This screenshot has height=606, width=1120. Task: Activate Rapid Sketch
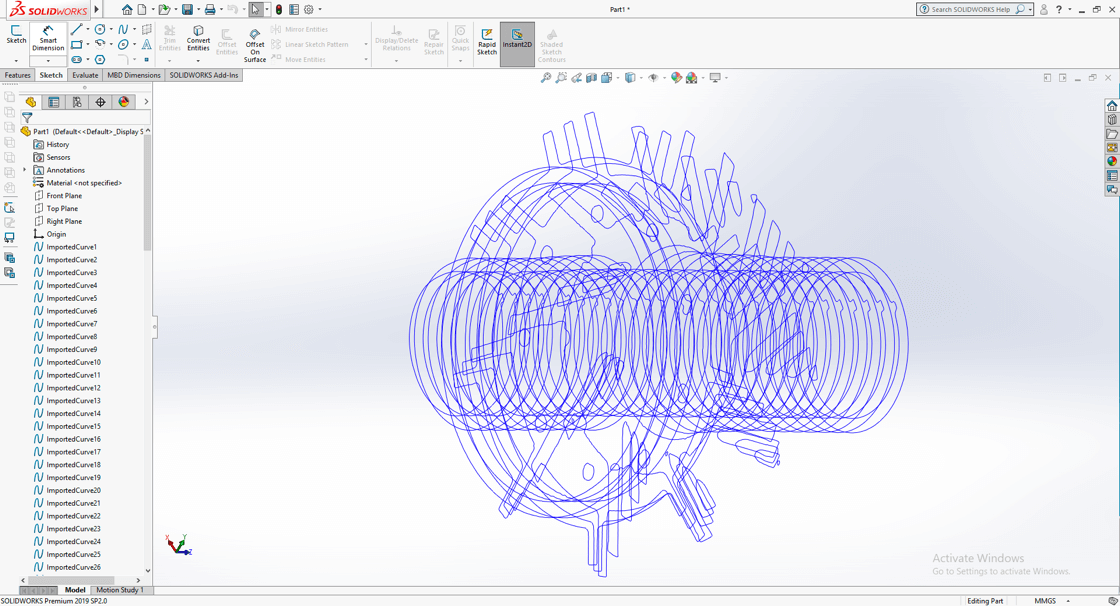point(487,41)
